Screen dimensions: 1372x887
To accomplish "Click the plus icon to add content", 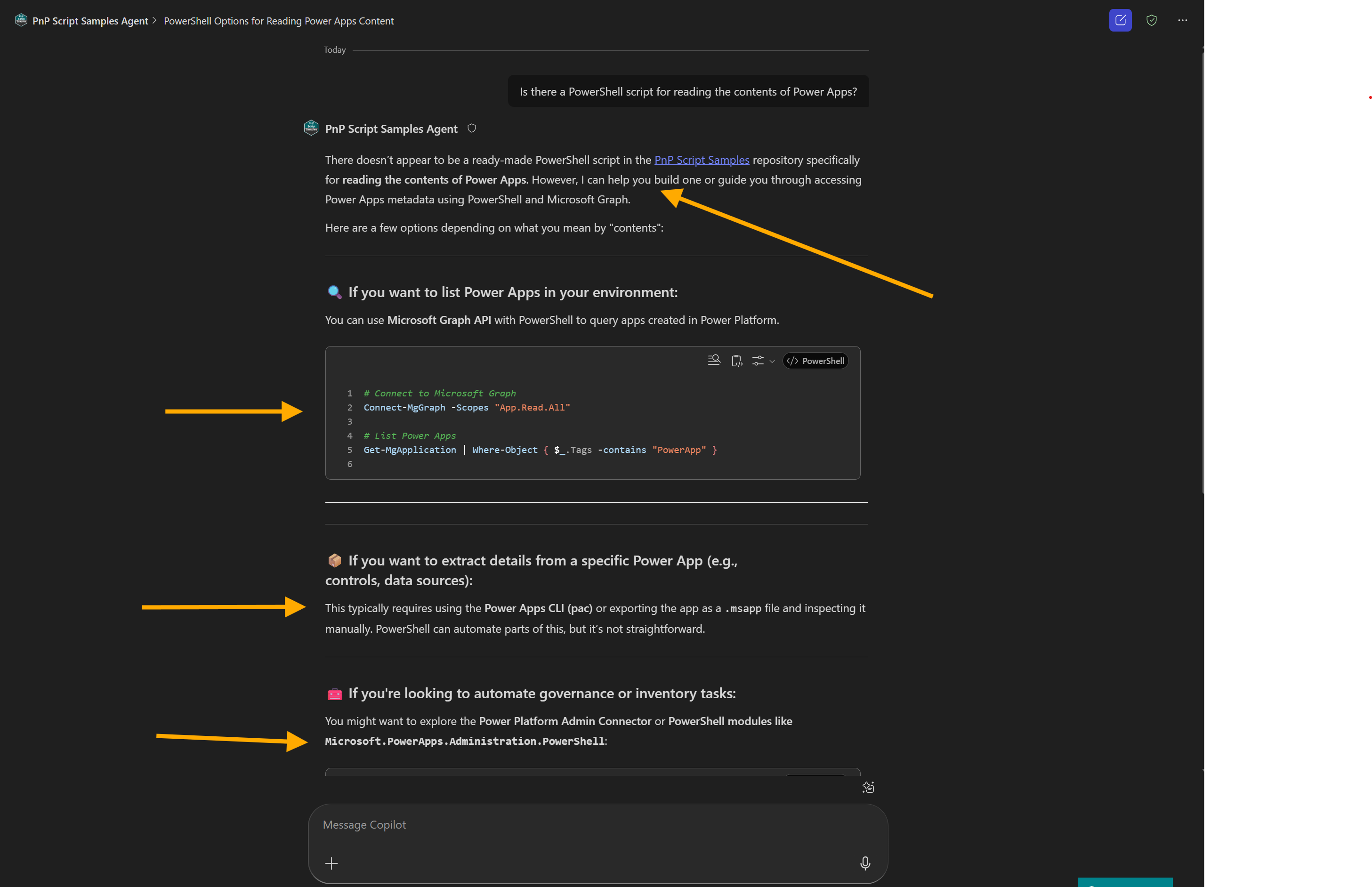I will click(x=332, y=863).
